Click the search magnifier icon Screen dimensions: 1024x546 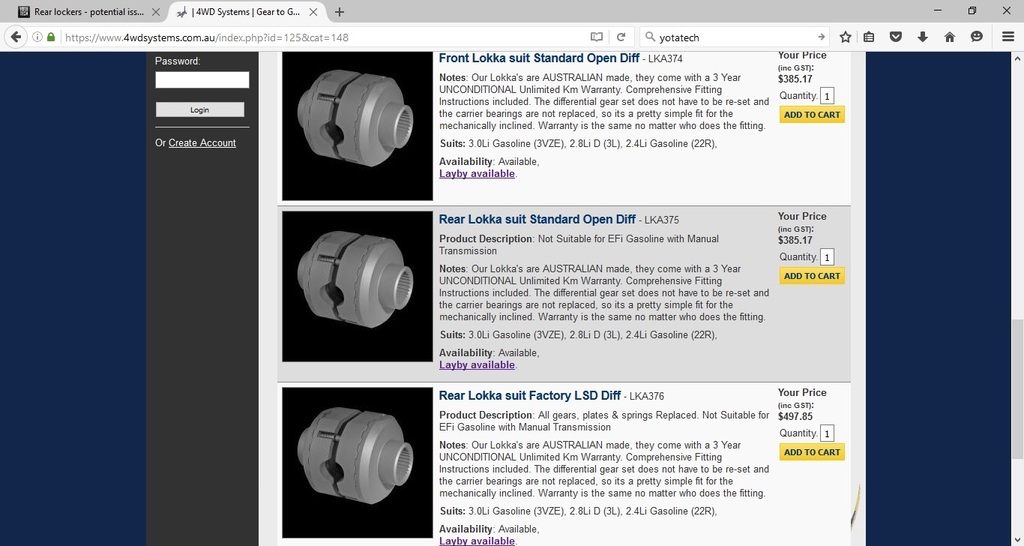point(650,37)
